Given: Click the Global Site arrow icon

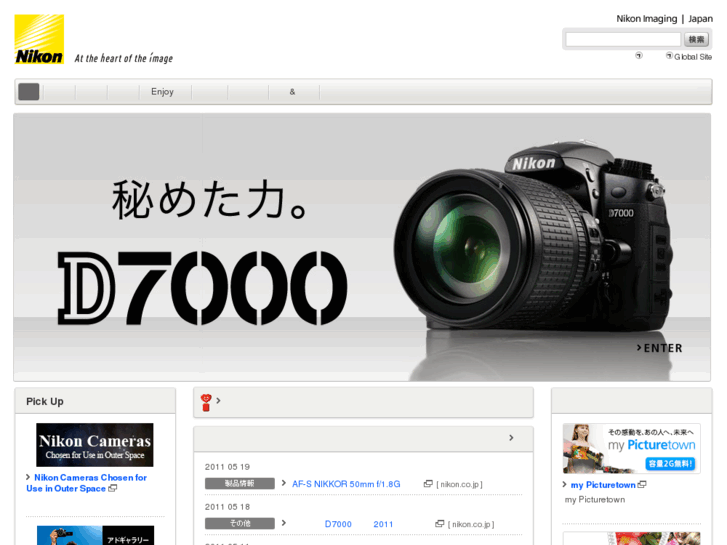Looking at the screenshot, I should coord(669,56).
